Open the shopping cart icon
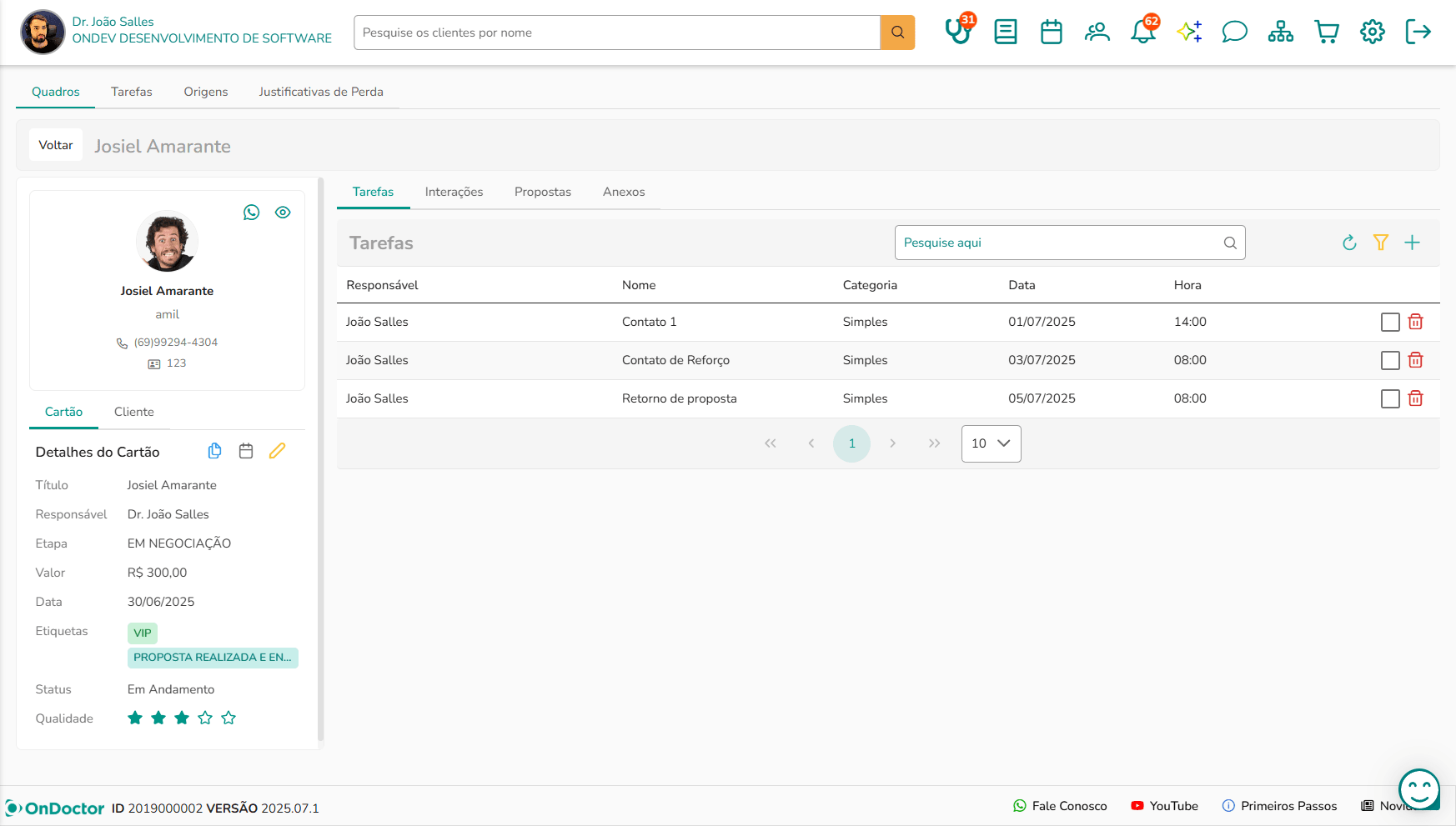Image resolution: width=1456 pixels, height=826 pixels. (1327, 32)
